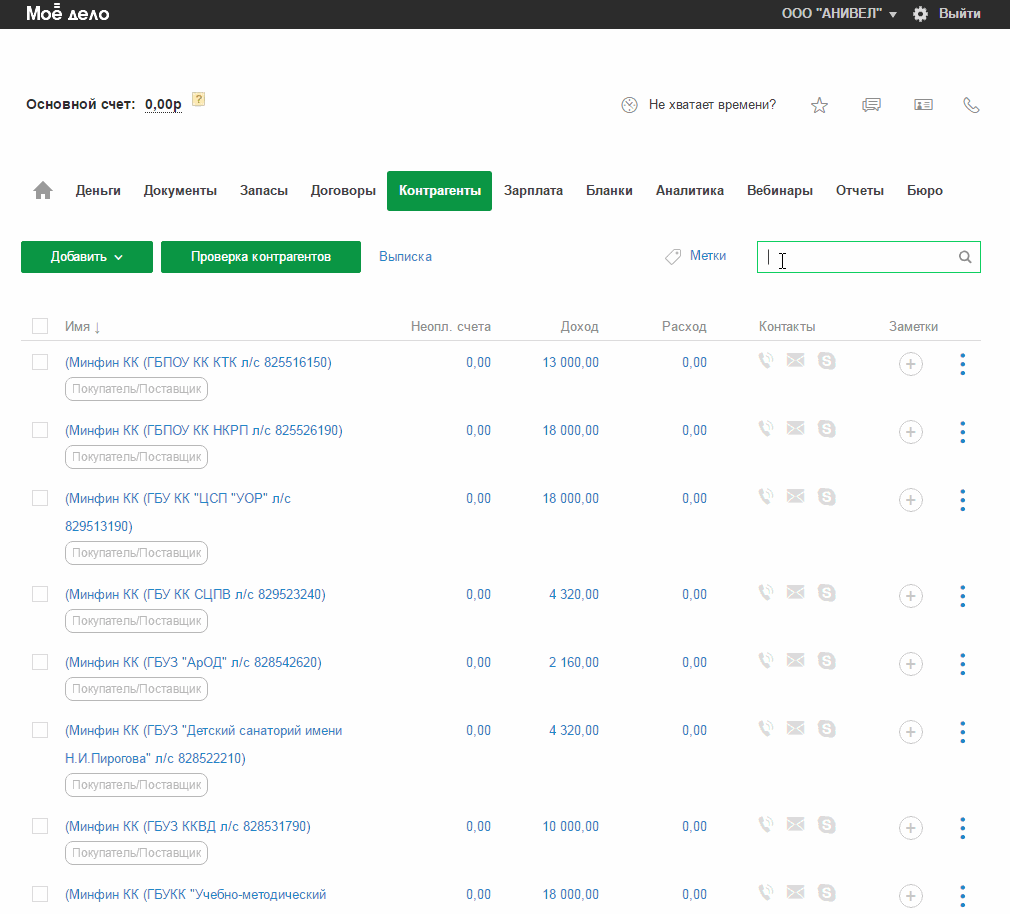This screenshot has width=1010, height=914.
Task: Click the search magnifier icon
Action: click(x=965, y=257)
